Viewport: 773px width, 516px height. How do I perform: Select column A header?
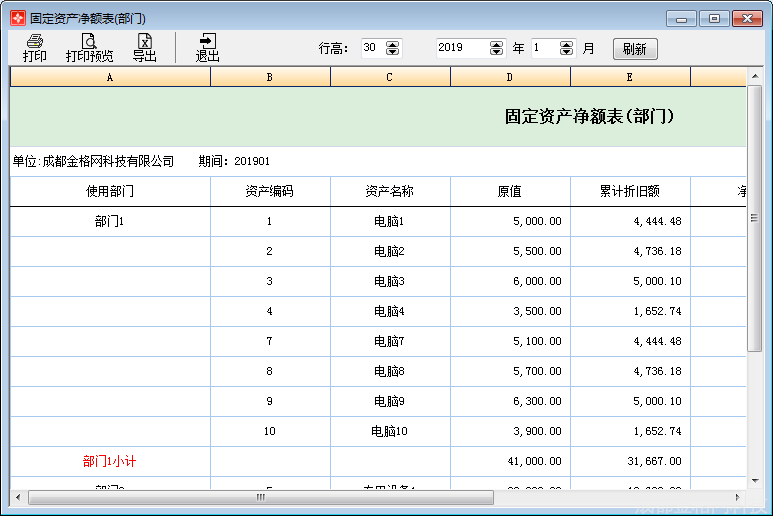pyautogui.click(x=110, y=77)
